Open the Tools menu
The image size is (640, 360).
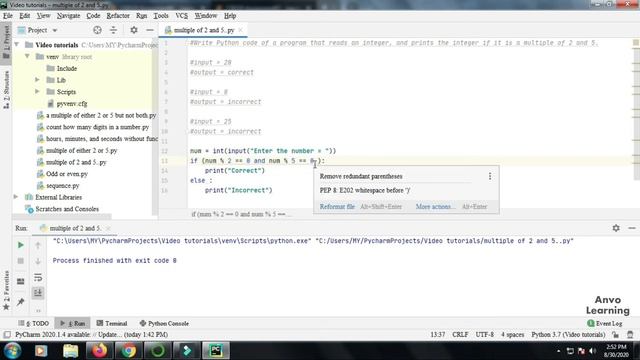point(161,16)
